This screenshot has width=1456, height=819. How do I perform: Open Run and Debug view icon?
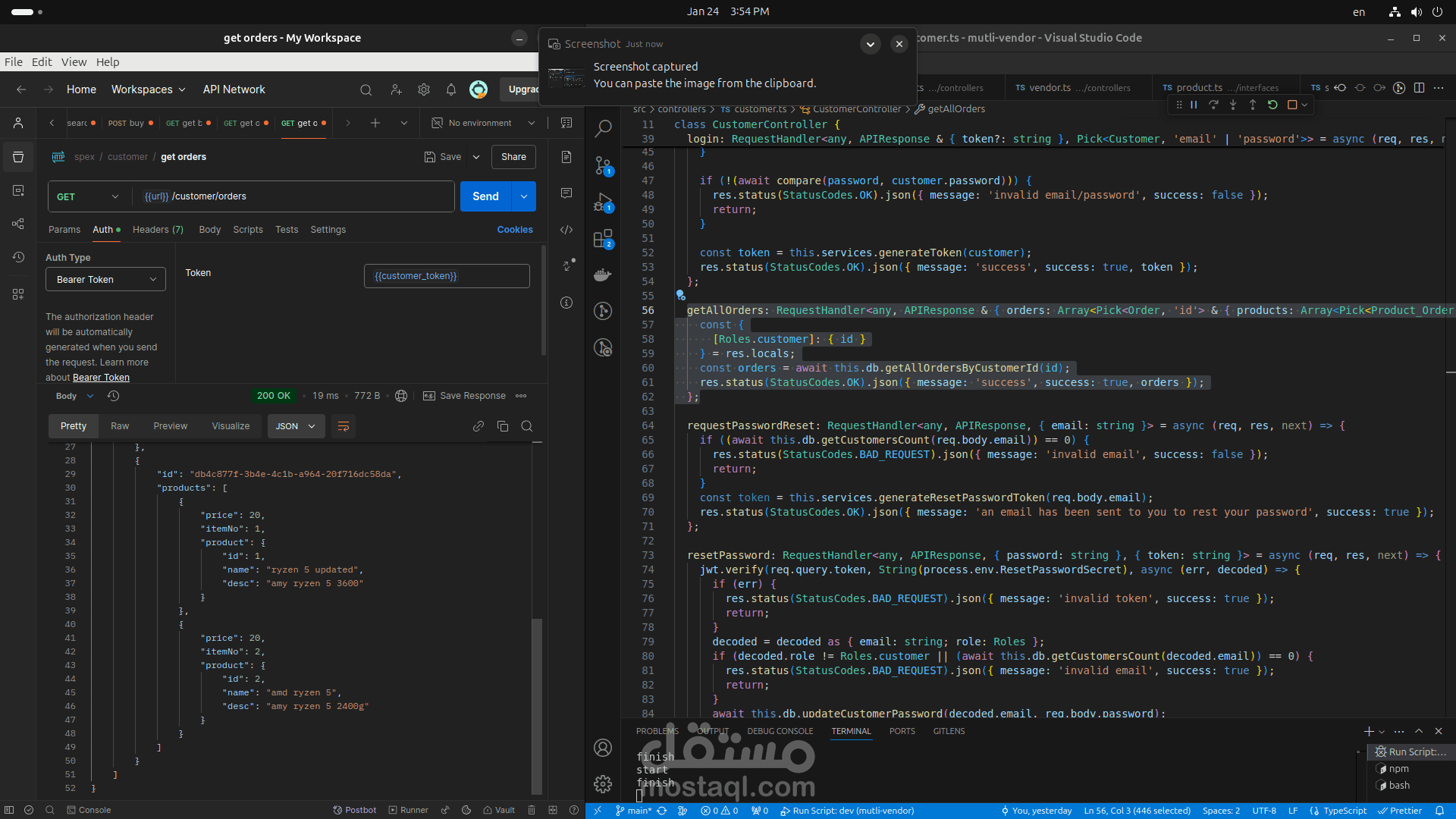click(x=603, y=202)
